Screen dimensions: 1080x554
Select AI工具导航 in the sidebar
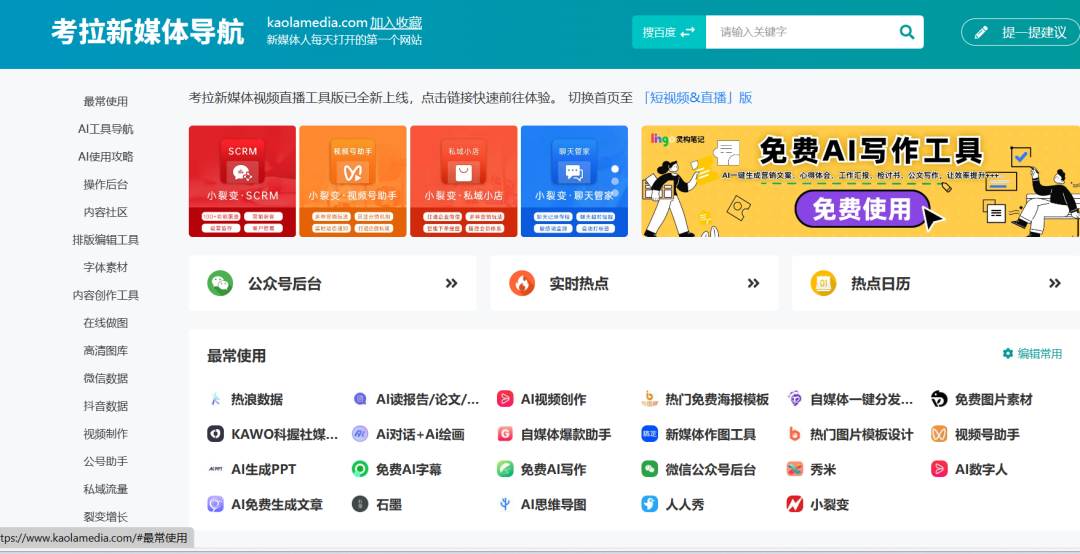105,129
